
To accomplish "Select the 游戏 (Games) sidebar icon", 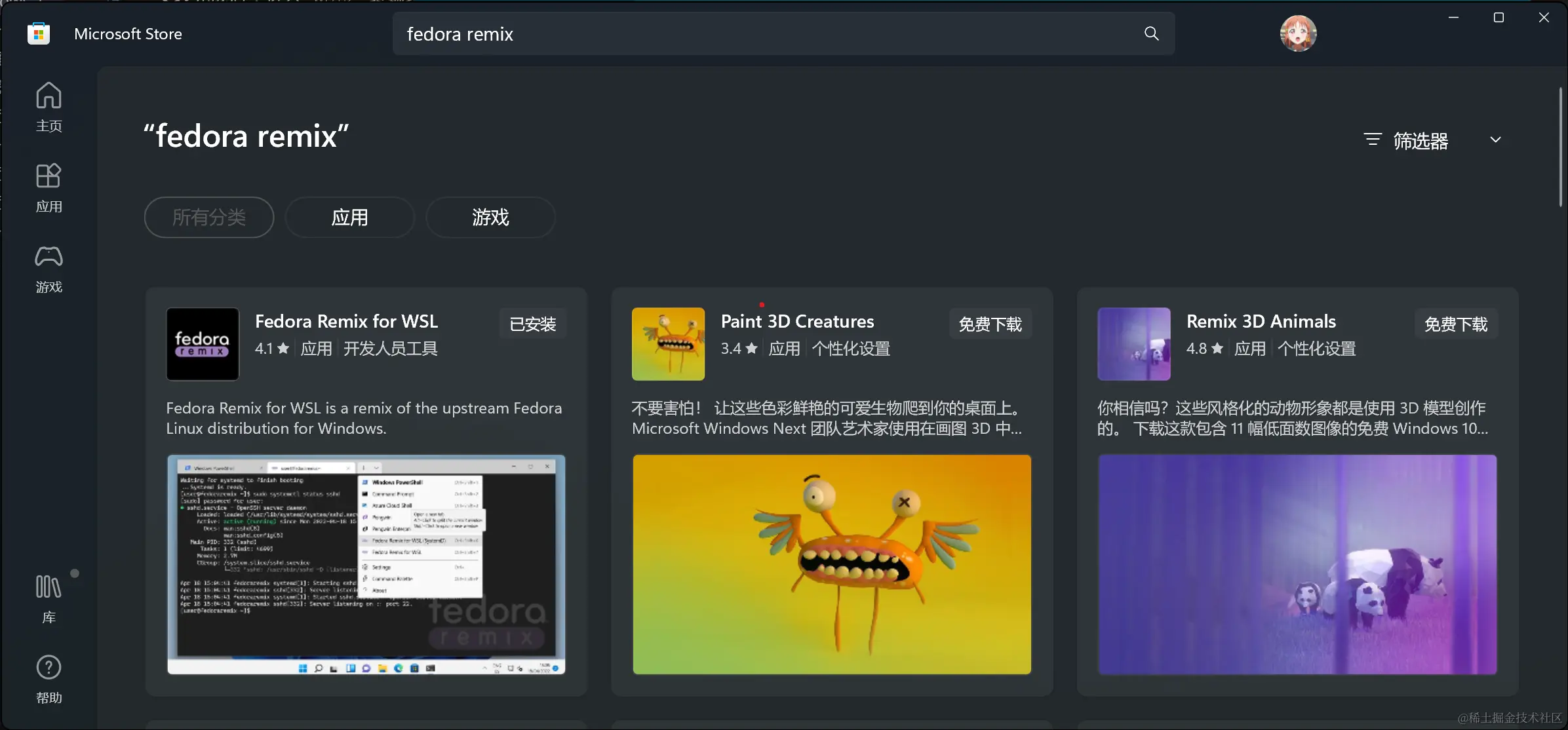I will point(49,267).
